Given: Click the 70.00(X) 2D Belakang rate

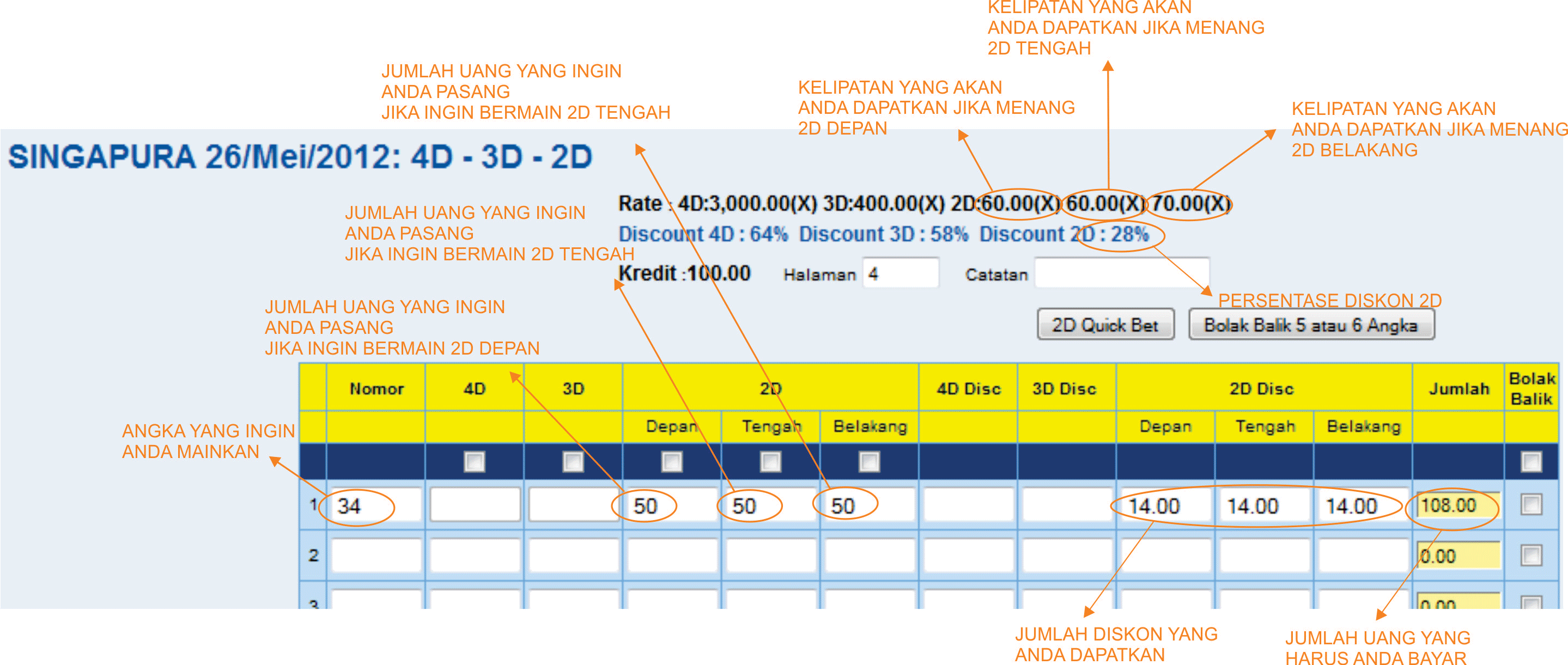Looking at the screenshot, I should pos(1190,203).
